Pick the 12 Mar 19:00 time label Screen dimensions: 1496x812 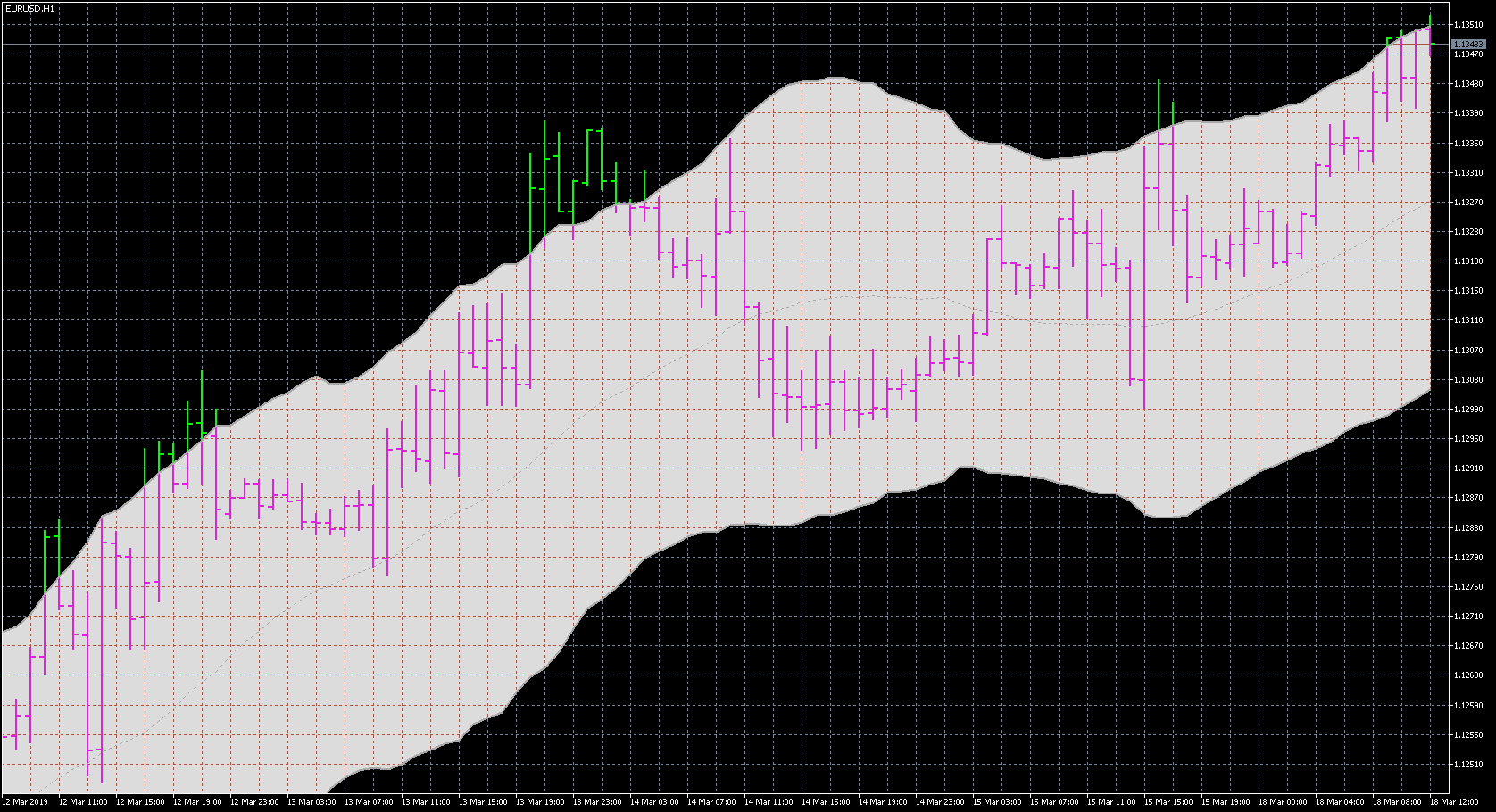197,802
